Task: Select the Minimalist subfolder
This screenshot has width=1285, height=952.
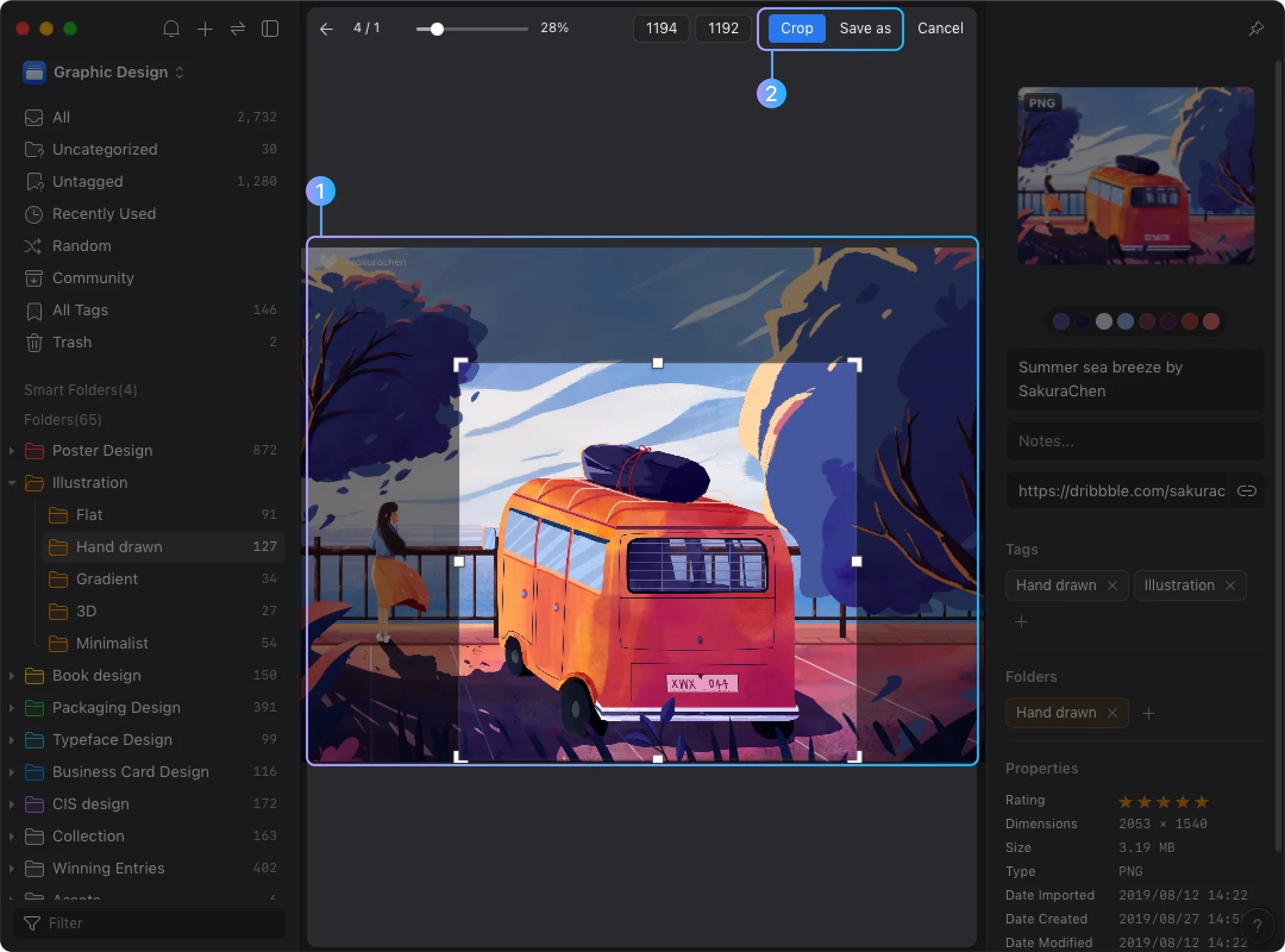Action: point(163,643)
